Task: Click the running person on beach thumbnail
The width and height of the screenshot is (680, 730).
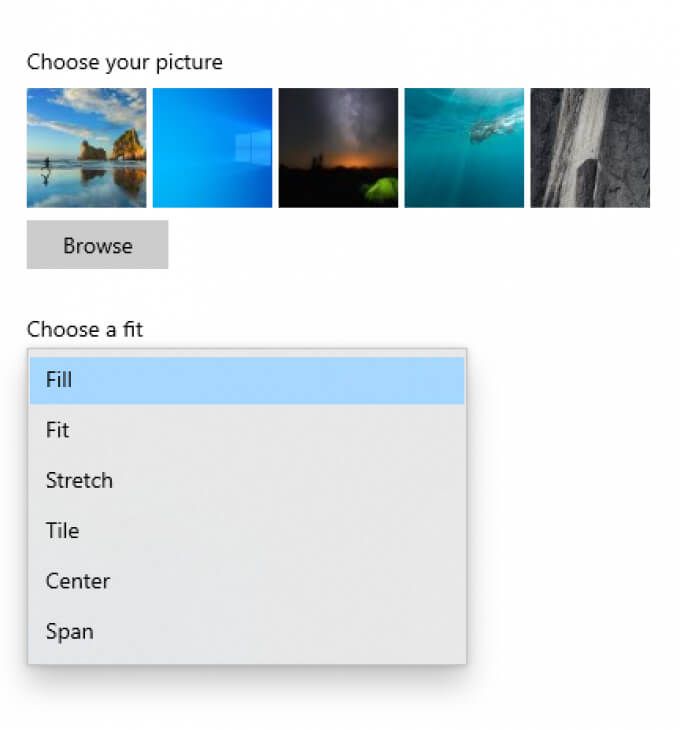Action: coord(46,164)
